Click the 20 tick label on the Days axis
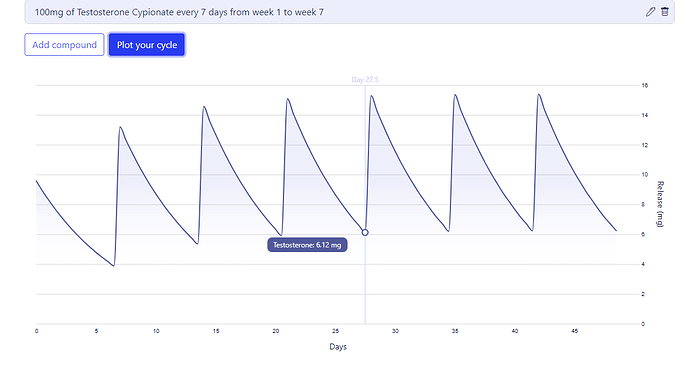Viewport: 690px width, 366px height. pos(275,331)
